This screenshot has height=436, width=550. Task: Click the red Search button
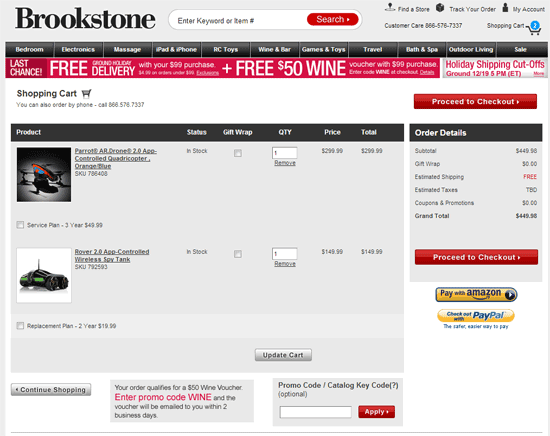(333, 19)
